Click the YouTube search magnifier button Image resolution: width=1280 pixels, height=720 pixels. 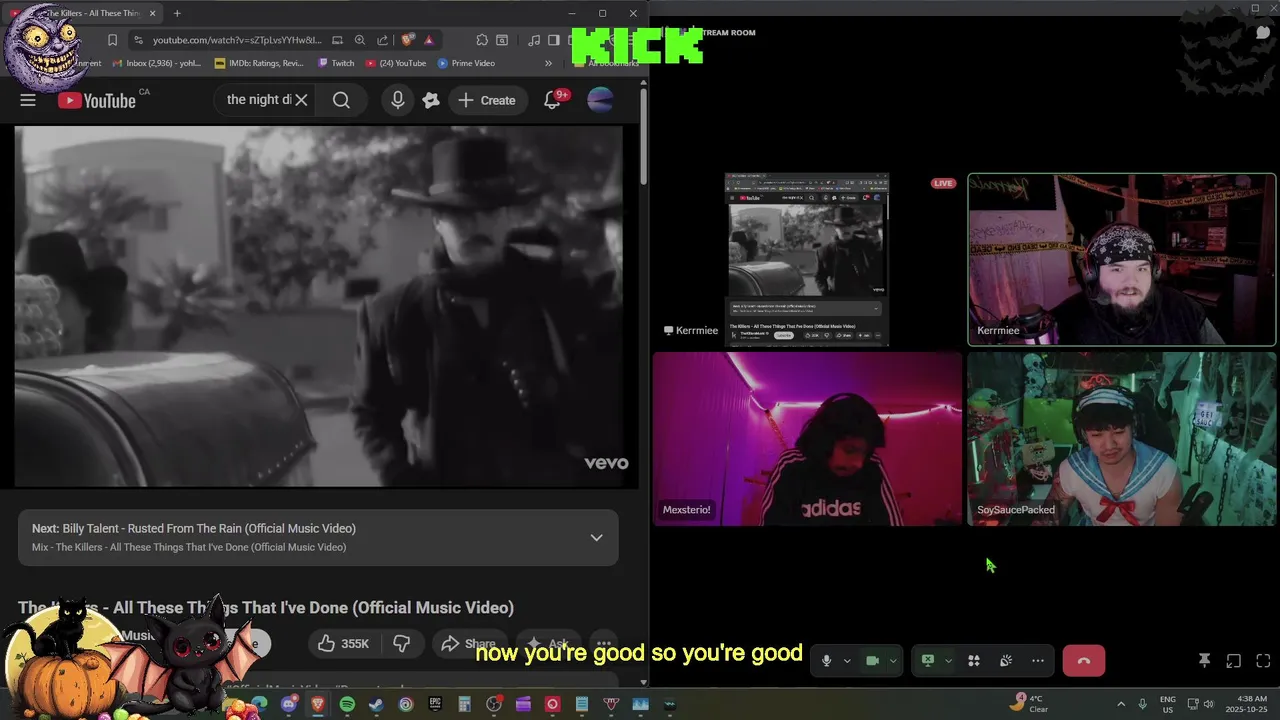coord(341,100)
